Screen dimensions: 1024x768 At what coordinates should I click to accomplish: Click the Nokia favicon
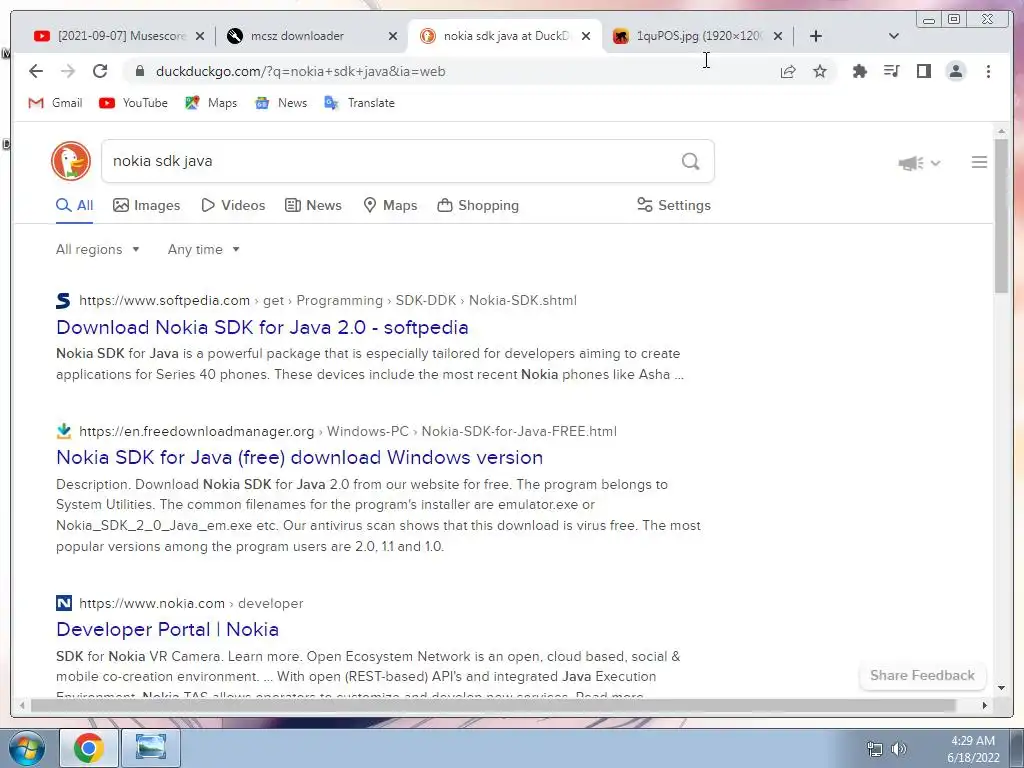click(x=63, y=603)
